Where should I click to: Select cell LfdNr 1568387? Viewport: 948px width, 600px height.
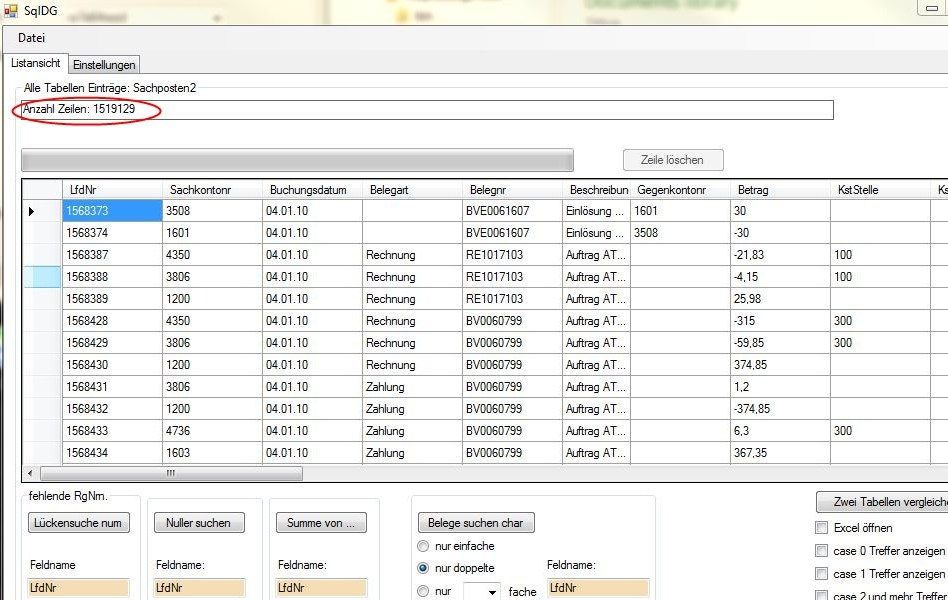pyautogui.click(x=112, y=255)
